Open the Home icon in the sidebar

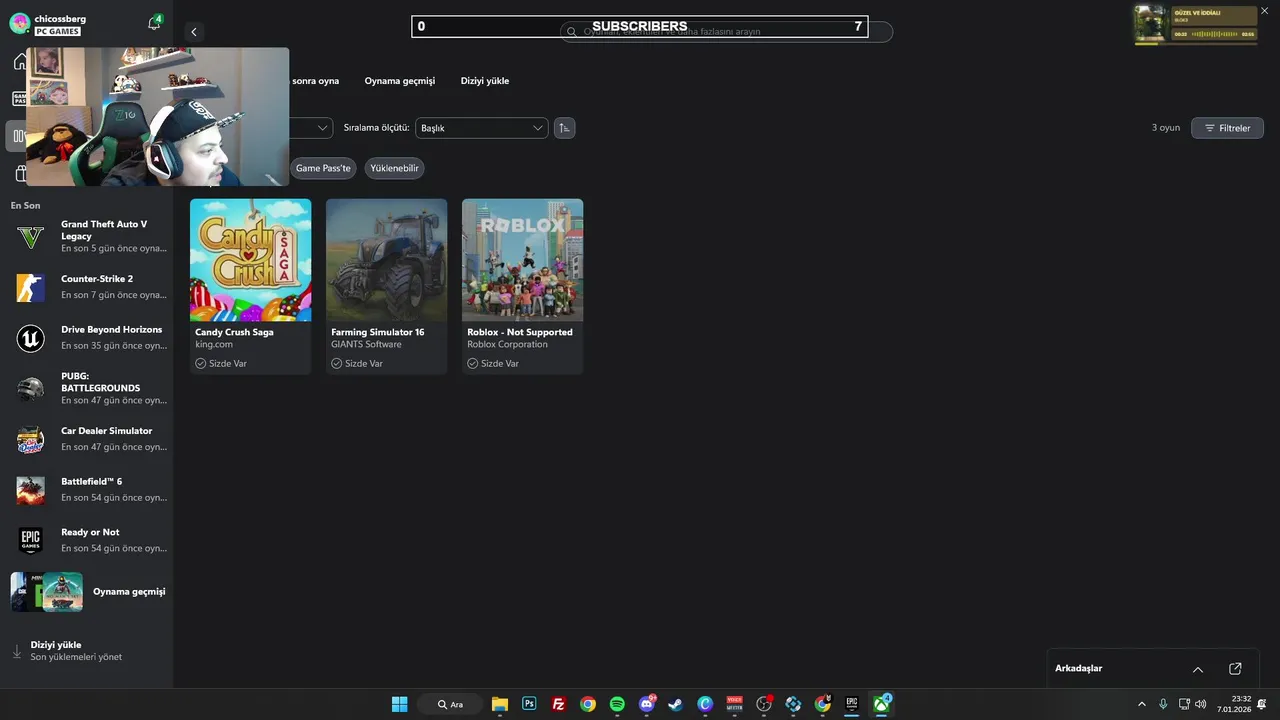pos(20,62)
